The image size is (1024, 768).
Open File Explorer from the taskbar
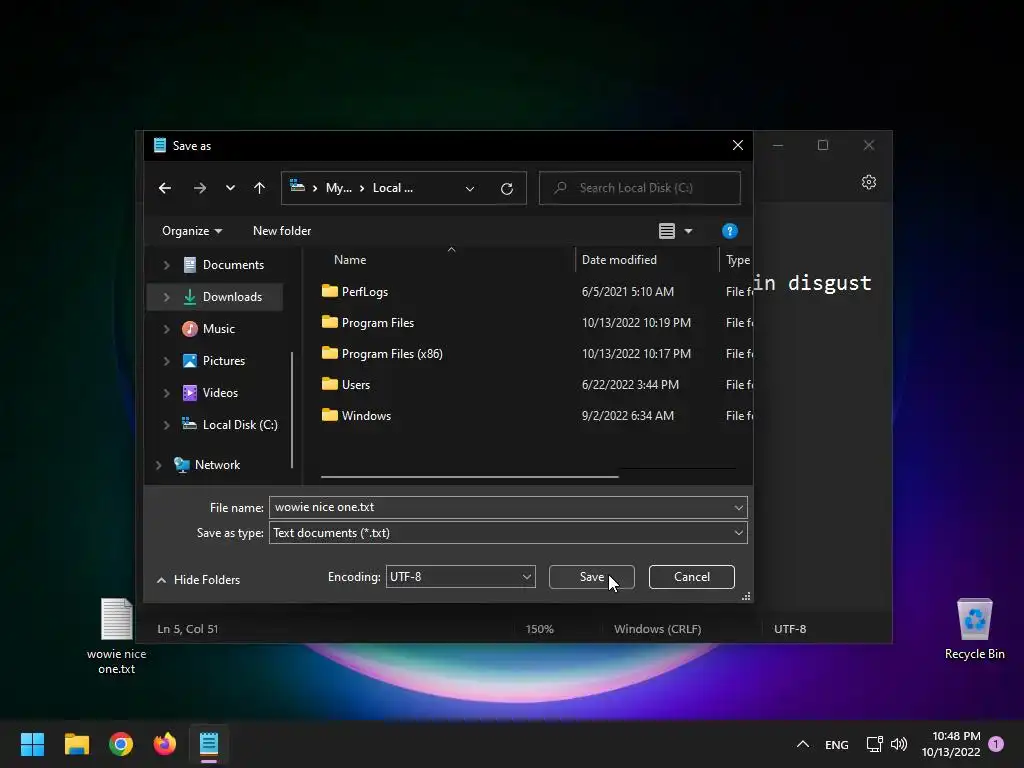pos(76,744)
